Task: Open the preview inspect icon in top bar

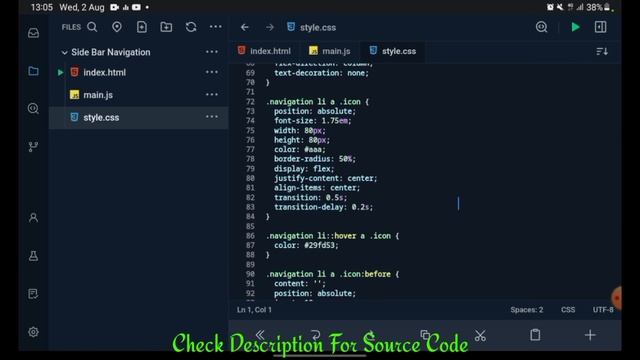Action: tap(541, 27)
